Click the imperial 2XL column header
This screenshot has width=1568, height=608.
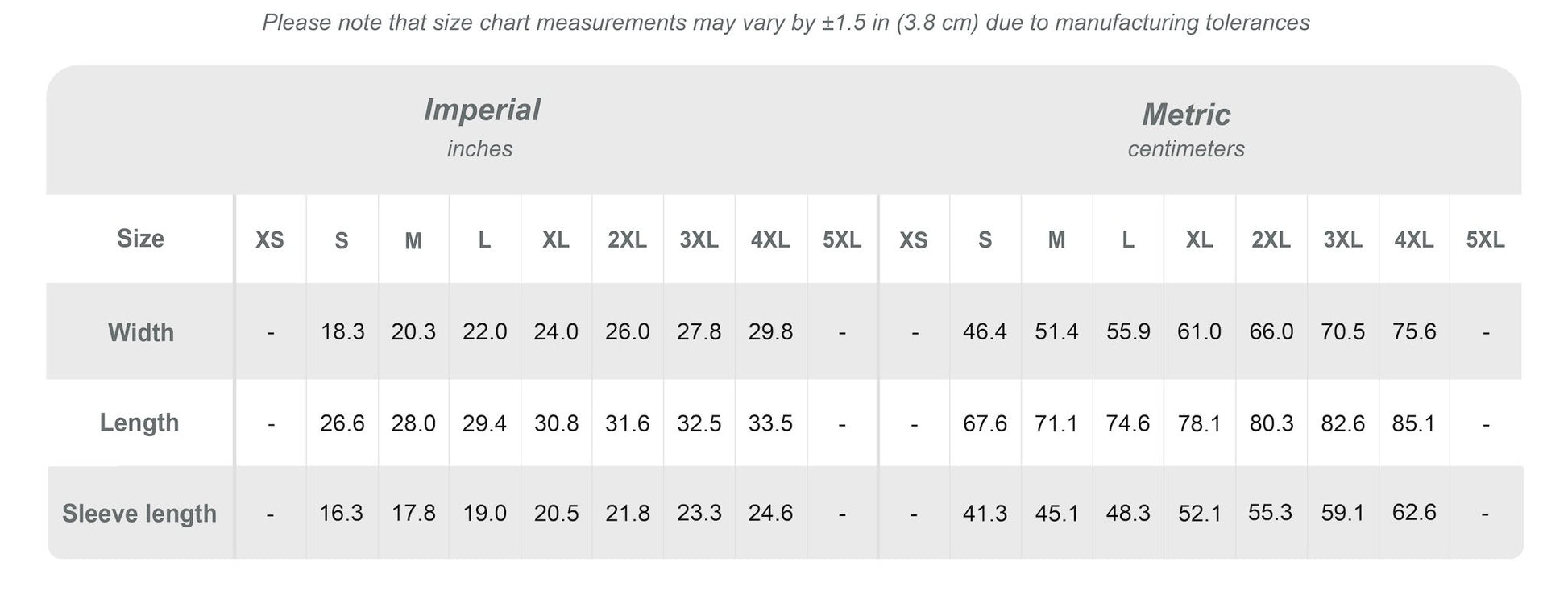627,240
